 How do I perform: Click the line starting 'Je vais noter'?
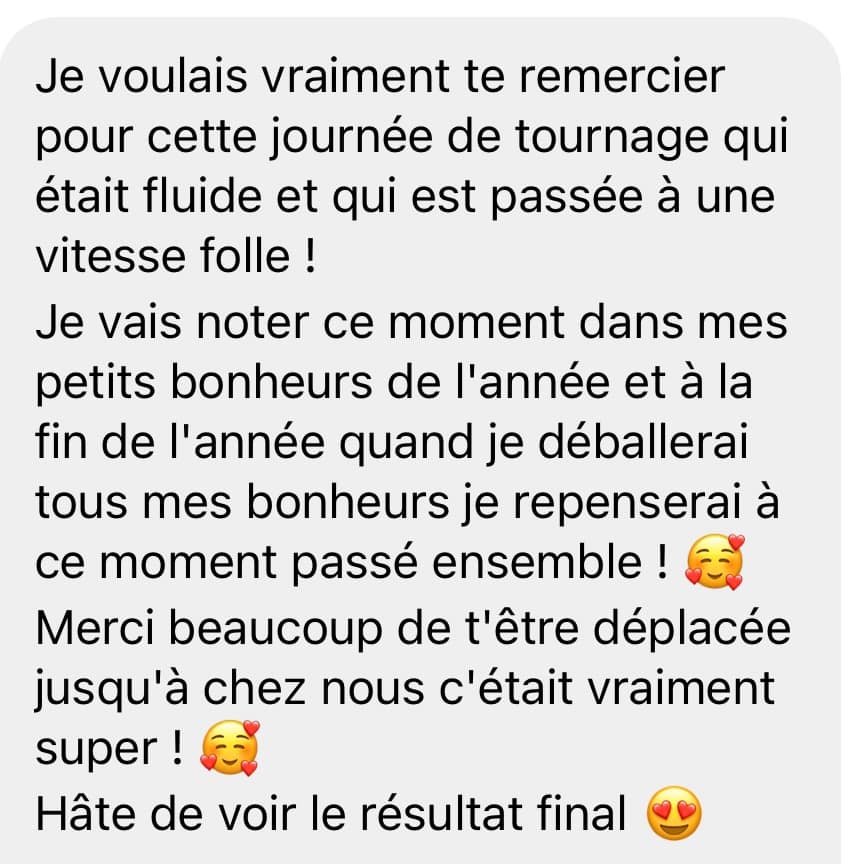tap(411, 322)
